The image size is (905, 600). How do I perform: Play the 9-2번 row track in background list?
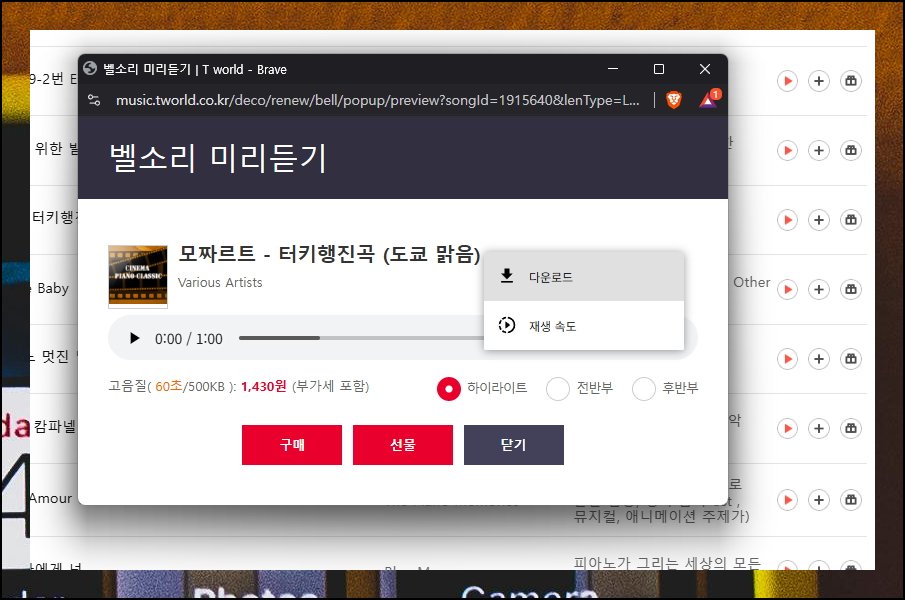pos(787,81)
